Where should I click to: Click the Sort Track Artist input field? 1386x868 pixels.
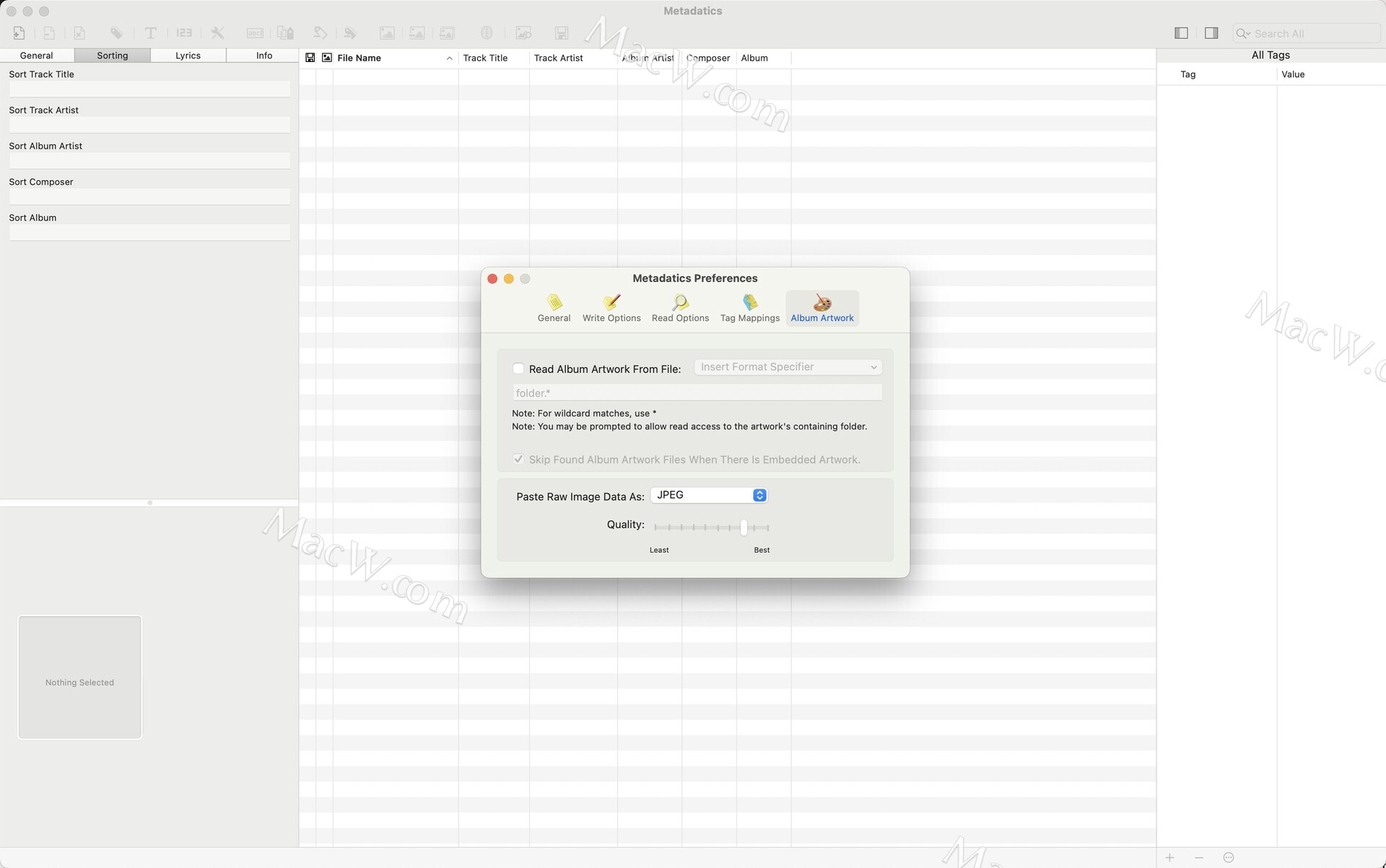(149, 125)
